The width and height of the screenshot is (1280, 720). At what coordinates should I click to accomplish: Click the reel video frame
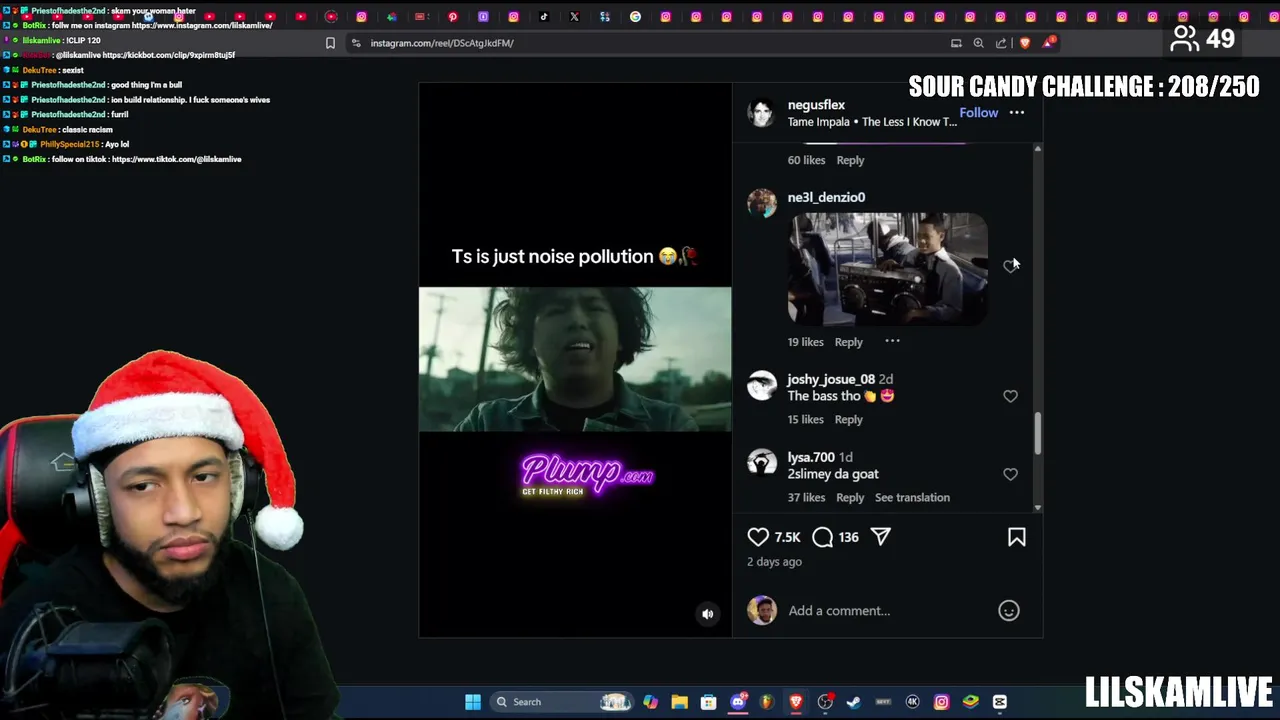point(575,359)
